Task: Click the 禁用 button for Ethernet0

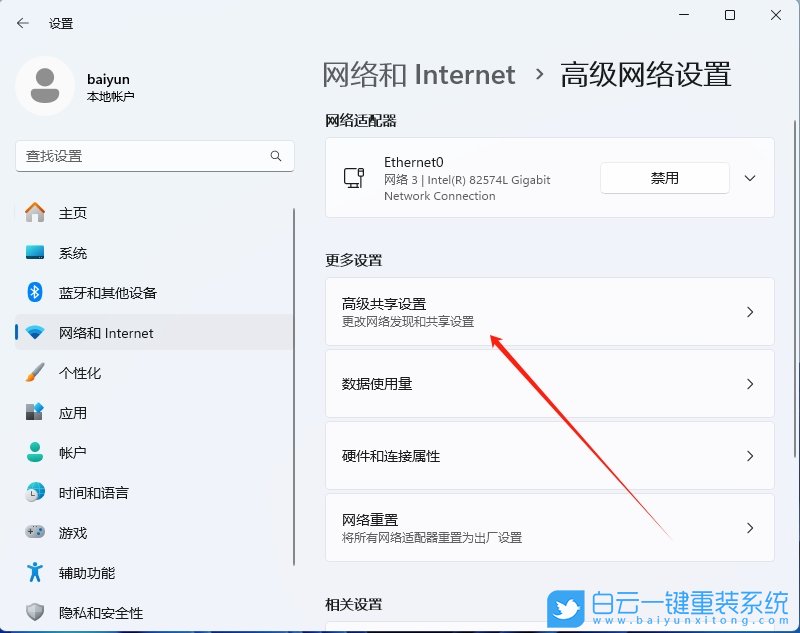Action: click(x=664, y=178)
